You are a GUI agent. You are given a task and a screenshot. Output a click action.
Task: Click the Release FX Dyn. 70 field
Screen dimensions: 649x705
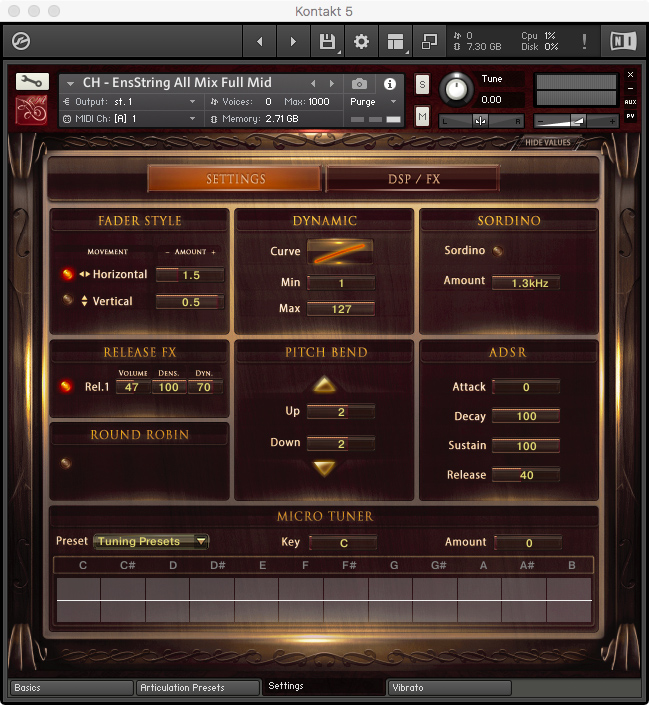pyautogui.click(x=205, y=387)
